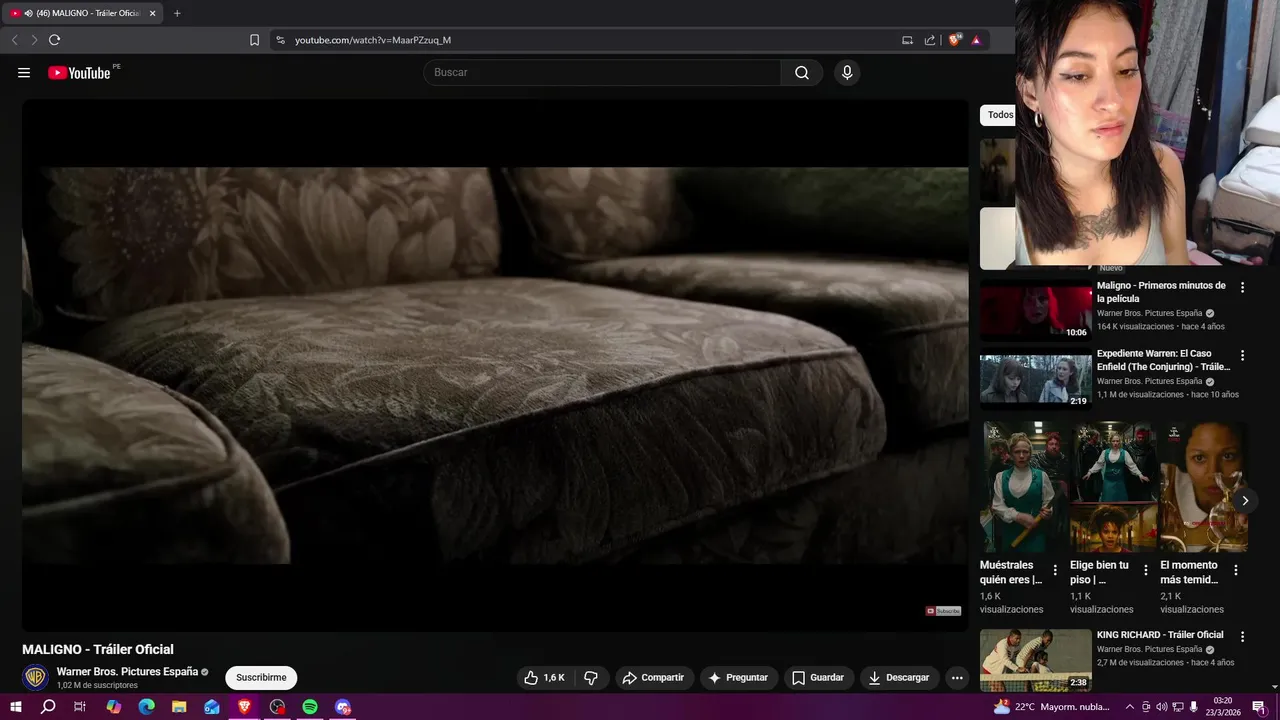
Task: Open Brave Shields icon
Action: [x=954, y=40]
